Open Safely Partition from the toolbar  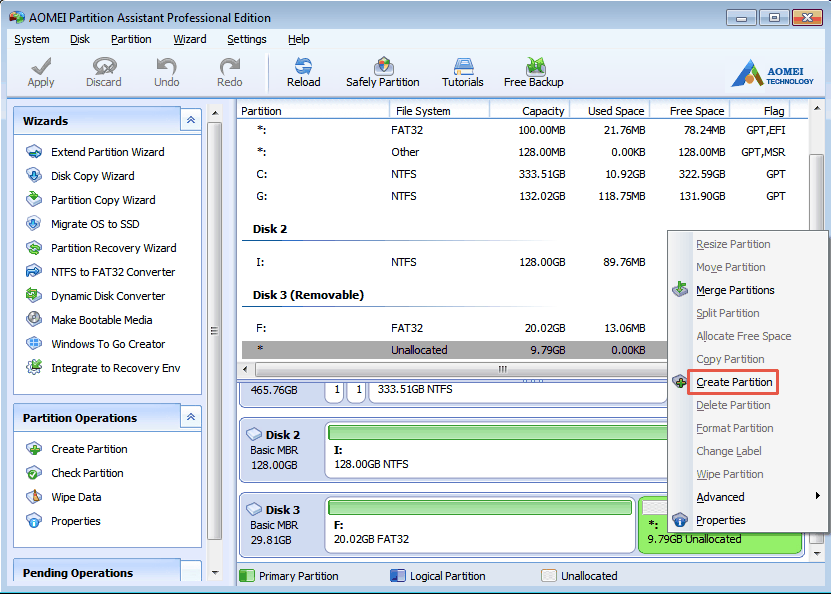[x=382, y=72]
